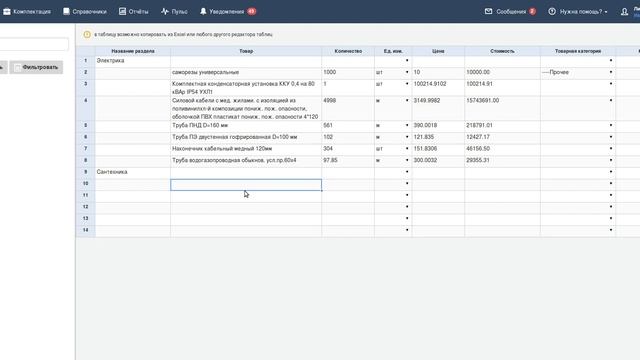
Task: Open unit dropdown in Сантехника row
Action: click(x=407, y=172)
